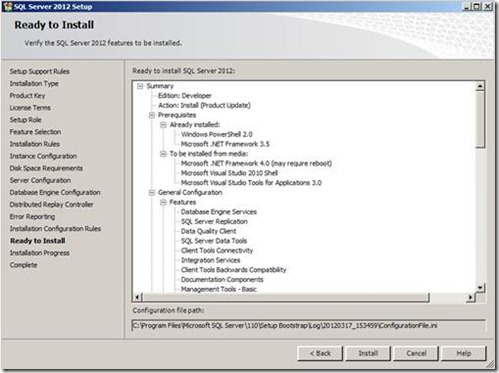Screen dimensions: 499x373
Task: Select the Instance Configuration step
Action: click(x=43, y=156)
